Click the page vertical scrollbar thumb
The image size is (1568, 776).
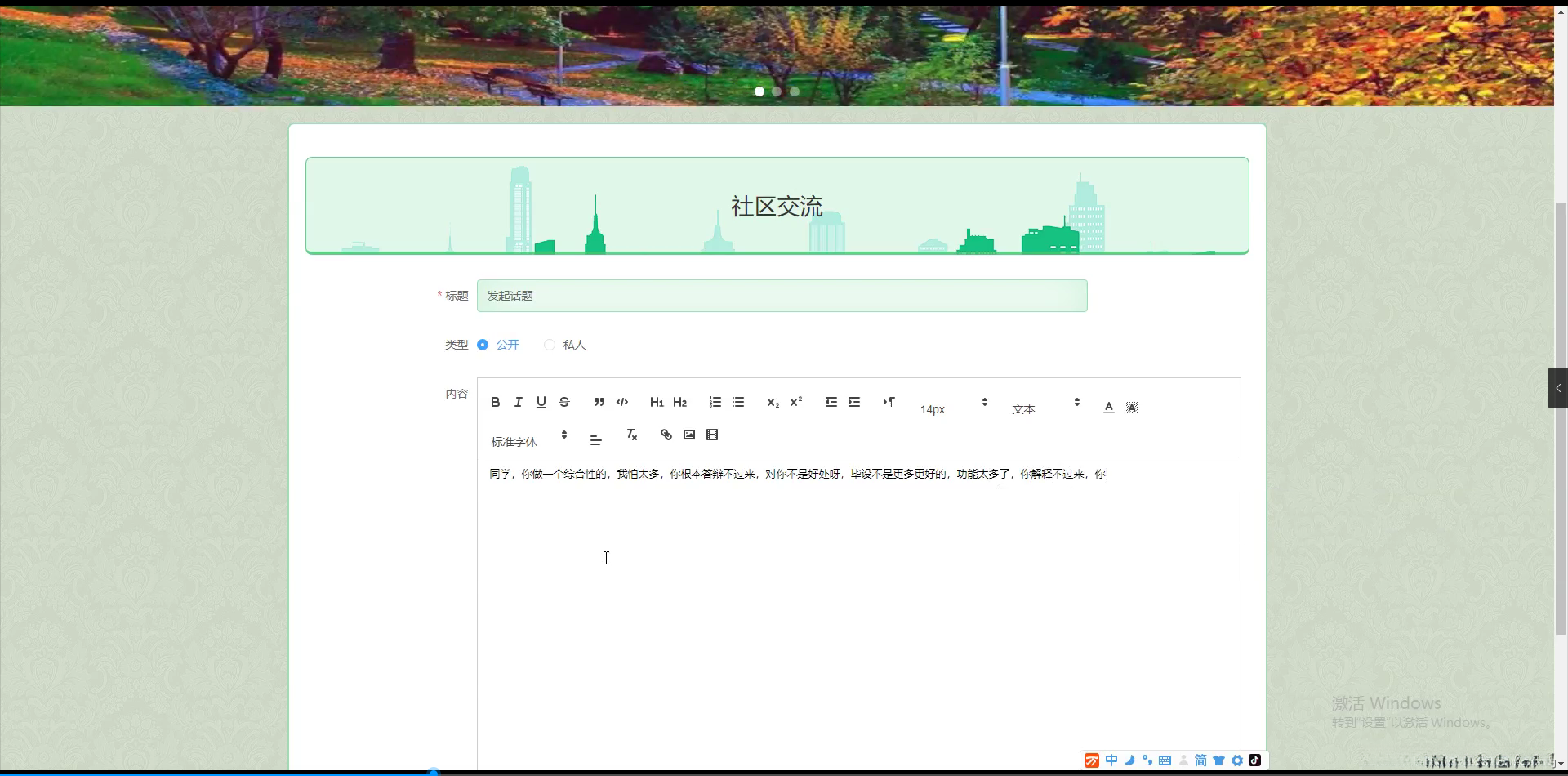[x=1561, y=418]
